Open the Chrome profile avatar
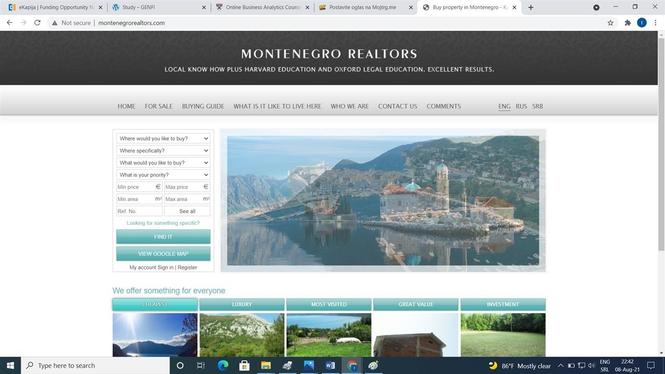 click(x=642, y=23)
